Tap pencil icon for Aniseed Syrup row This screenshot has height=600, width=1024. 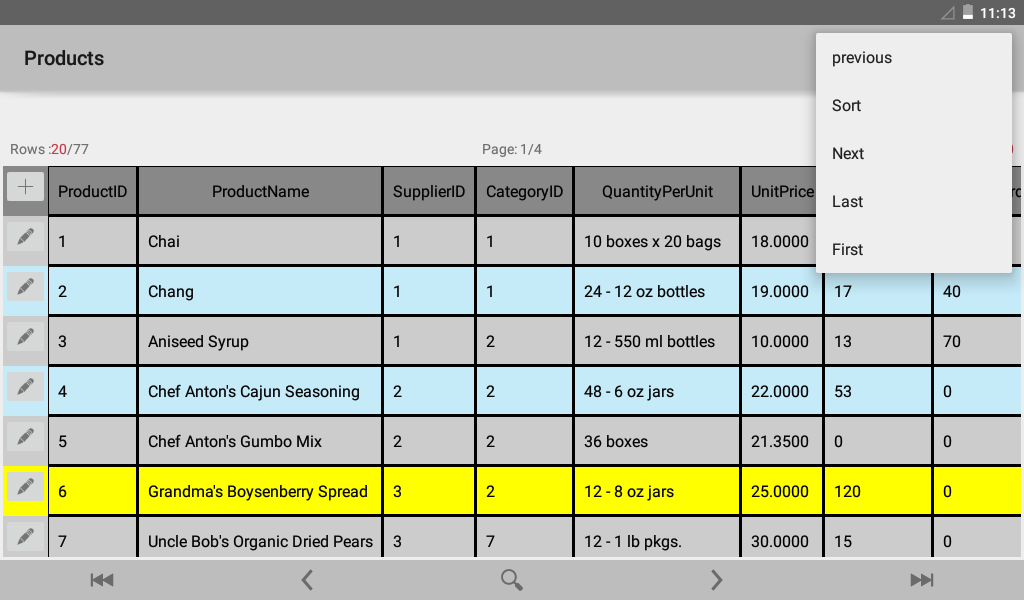(x=25, y=337)
